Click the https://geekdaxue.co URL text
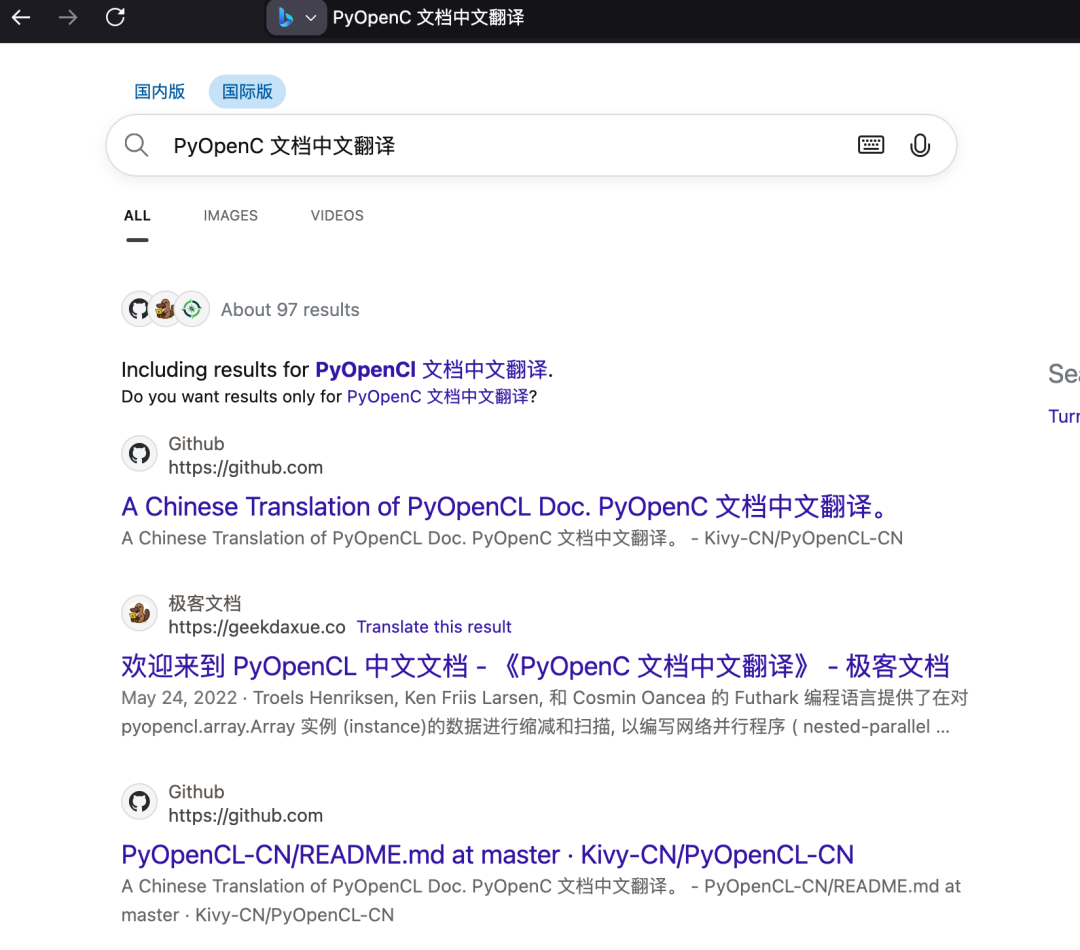Image resolution: width=1080 pixels, height=950 pixels. tap(257, 627)
